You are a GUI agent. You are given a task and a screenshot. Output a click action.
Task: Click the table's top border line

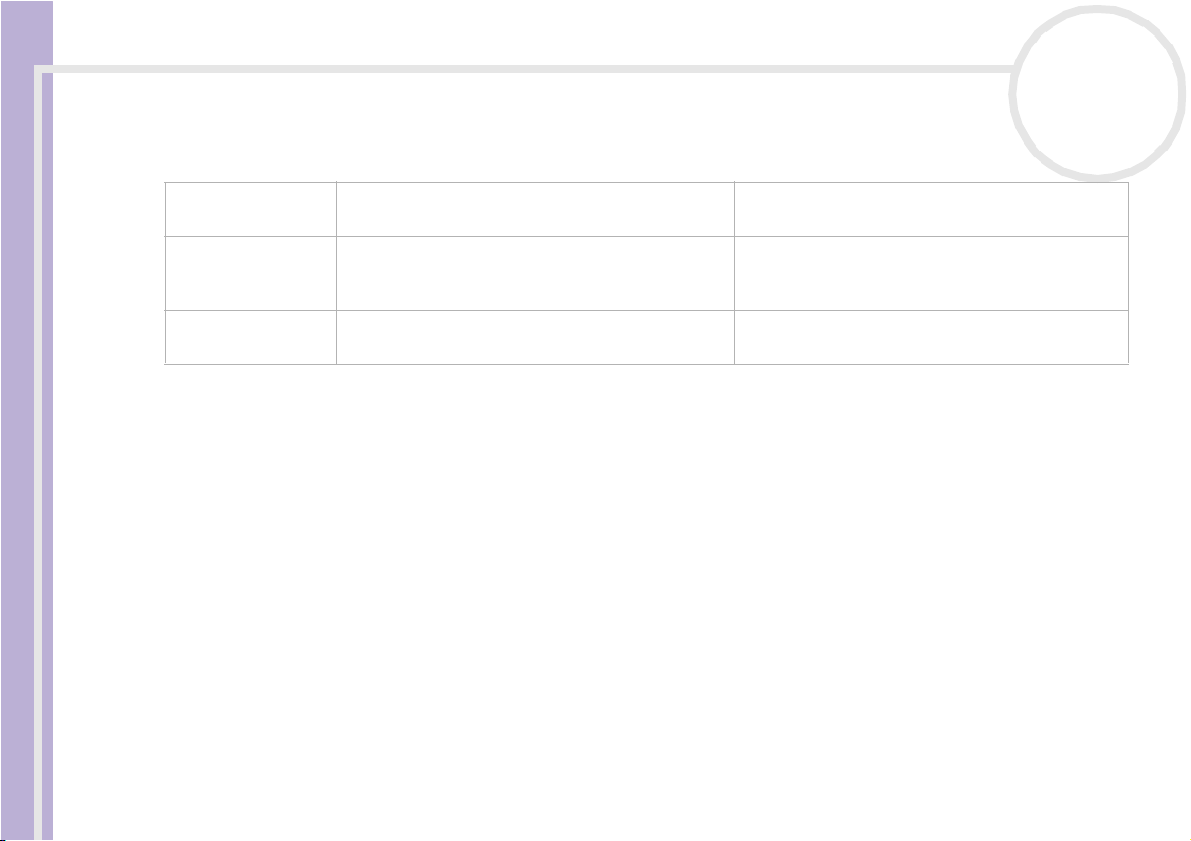coord(646,182)
